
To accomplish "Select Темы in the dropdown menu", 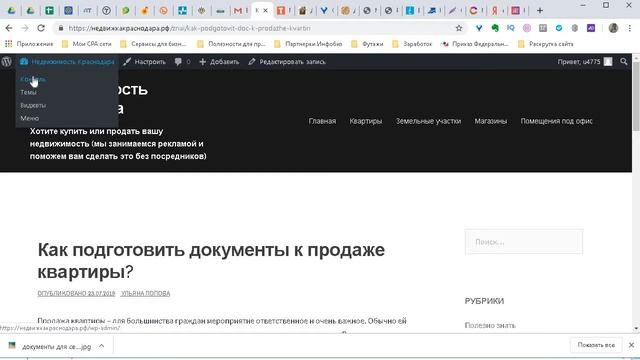I will coord(28,92).
